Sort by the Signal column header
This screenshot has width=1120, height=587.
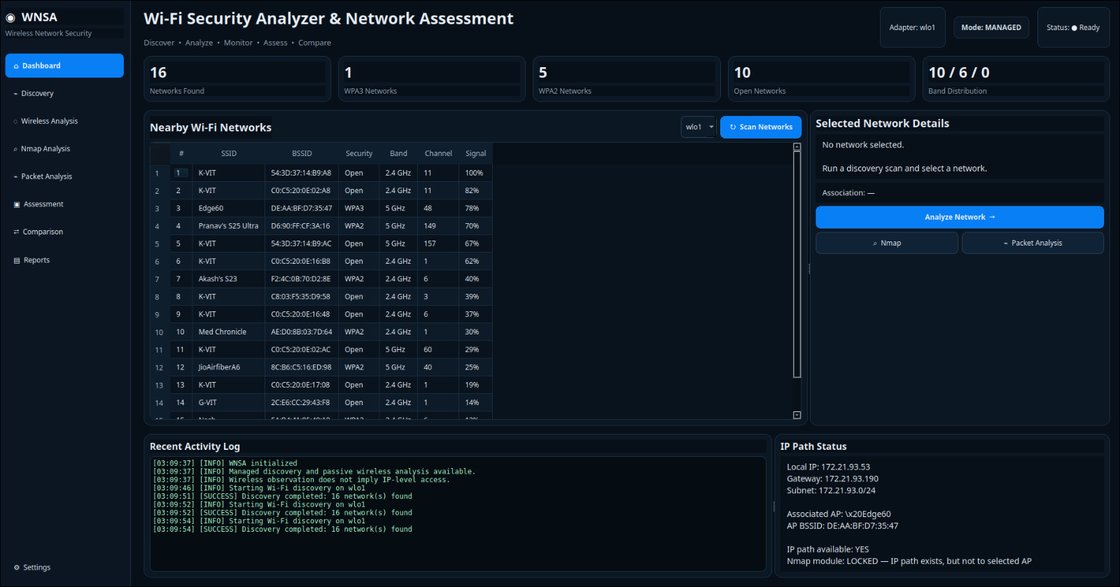click(476, 154)
